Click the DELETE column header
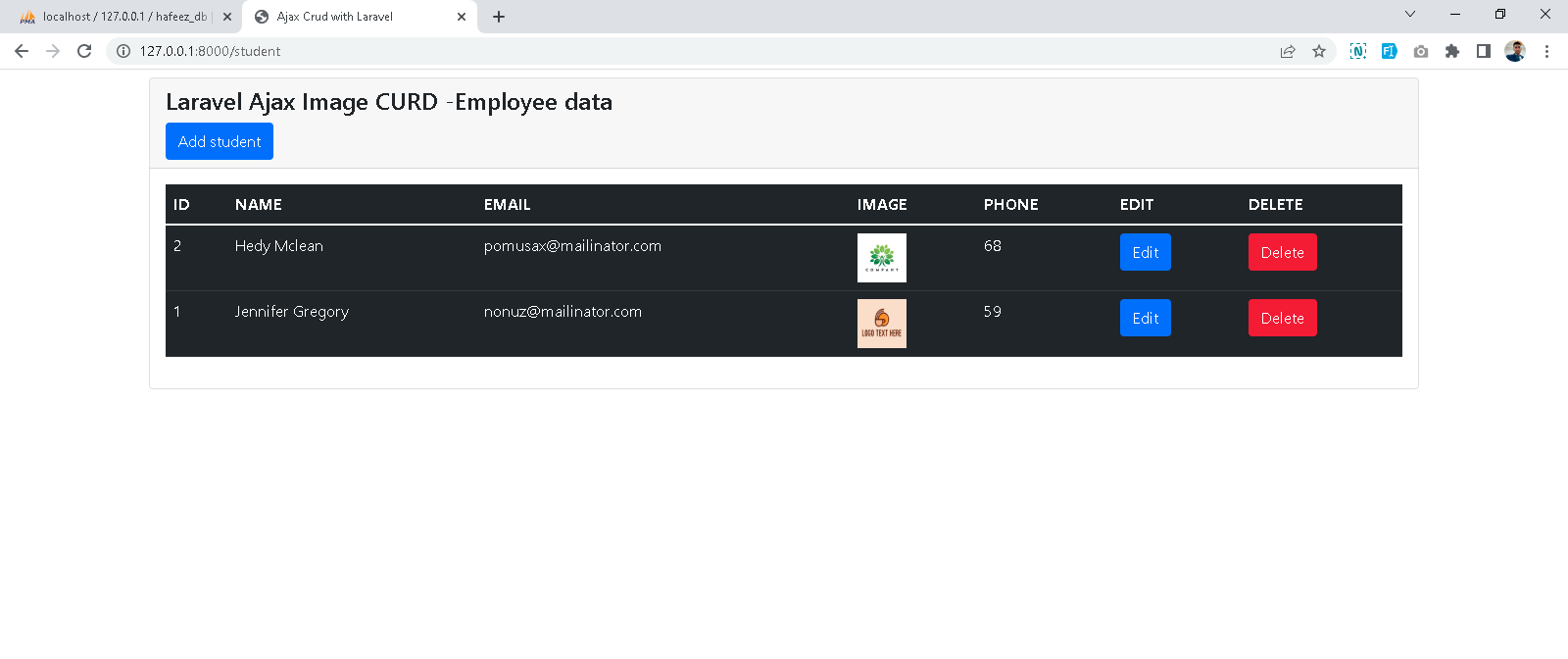This screenshot has width=1568, height=659. (1275, 205)
